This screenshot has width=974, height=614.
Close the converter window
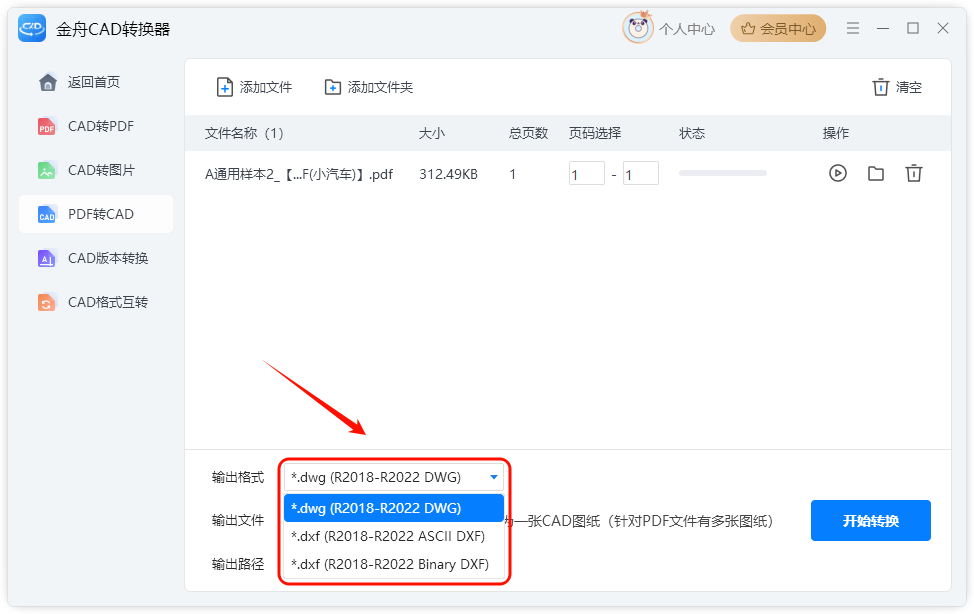pyautogui.click(x=943, y=28)
